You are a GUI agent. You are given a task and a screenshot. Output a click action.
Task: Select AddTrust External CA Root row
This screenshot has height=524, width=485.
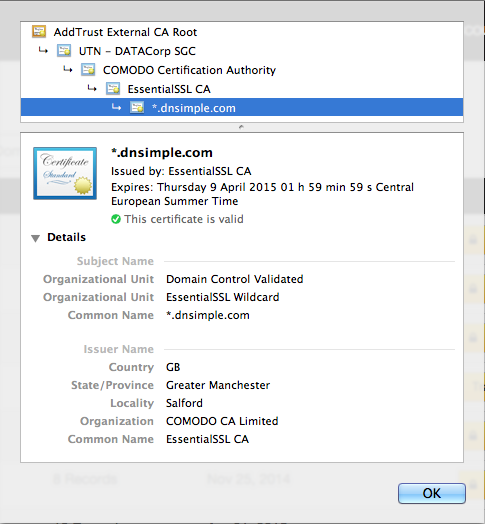(242, 32)
